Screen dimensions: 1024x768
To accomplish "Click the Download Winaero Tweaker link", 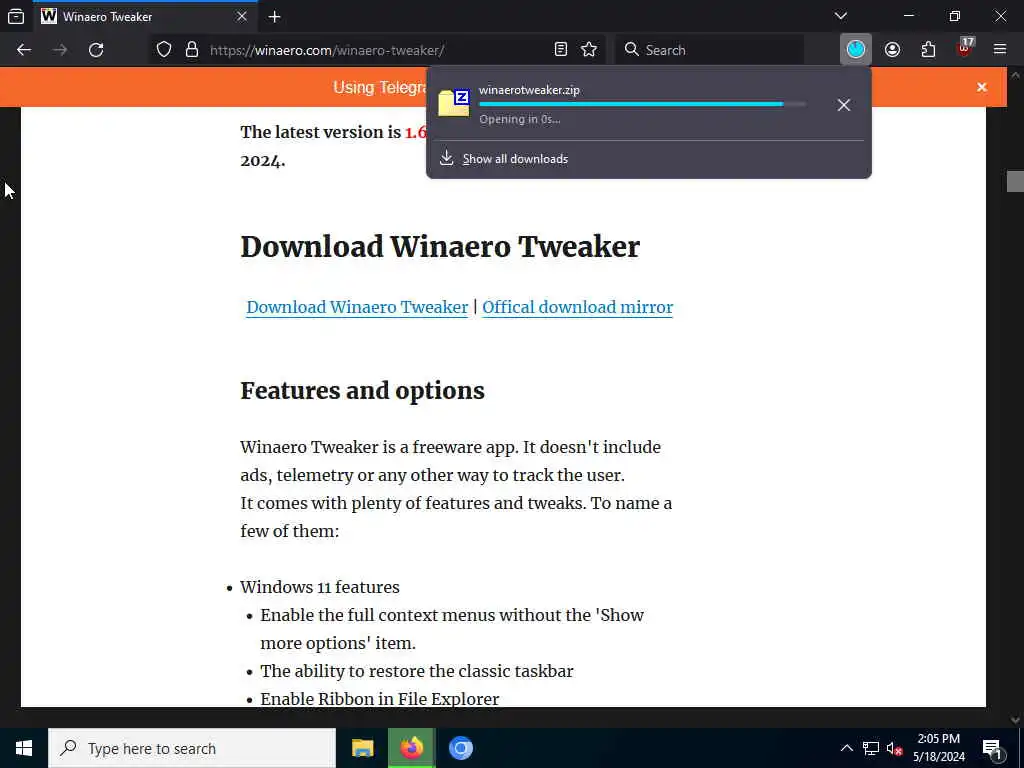I will point(357,307).
